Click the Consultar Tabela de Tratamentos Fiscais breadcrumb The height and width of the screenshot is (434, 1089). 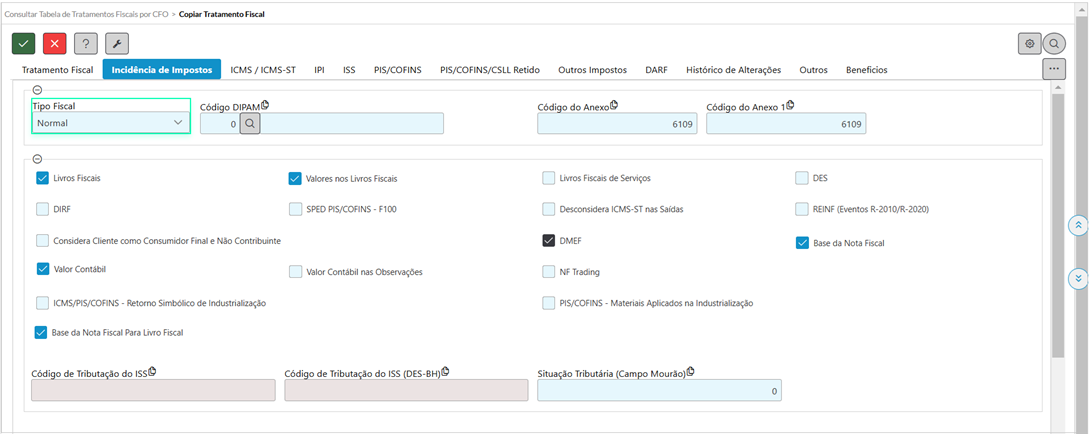point(86,13)
